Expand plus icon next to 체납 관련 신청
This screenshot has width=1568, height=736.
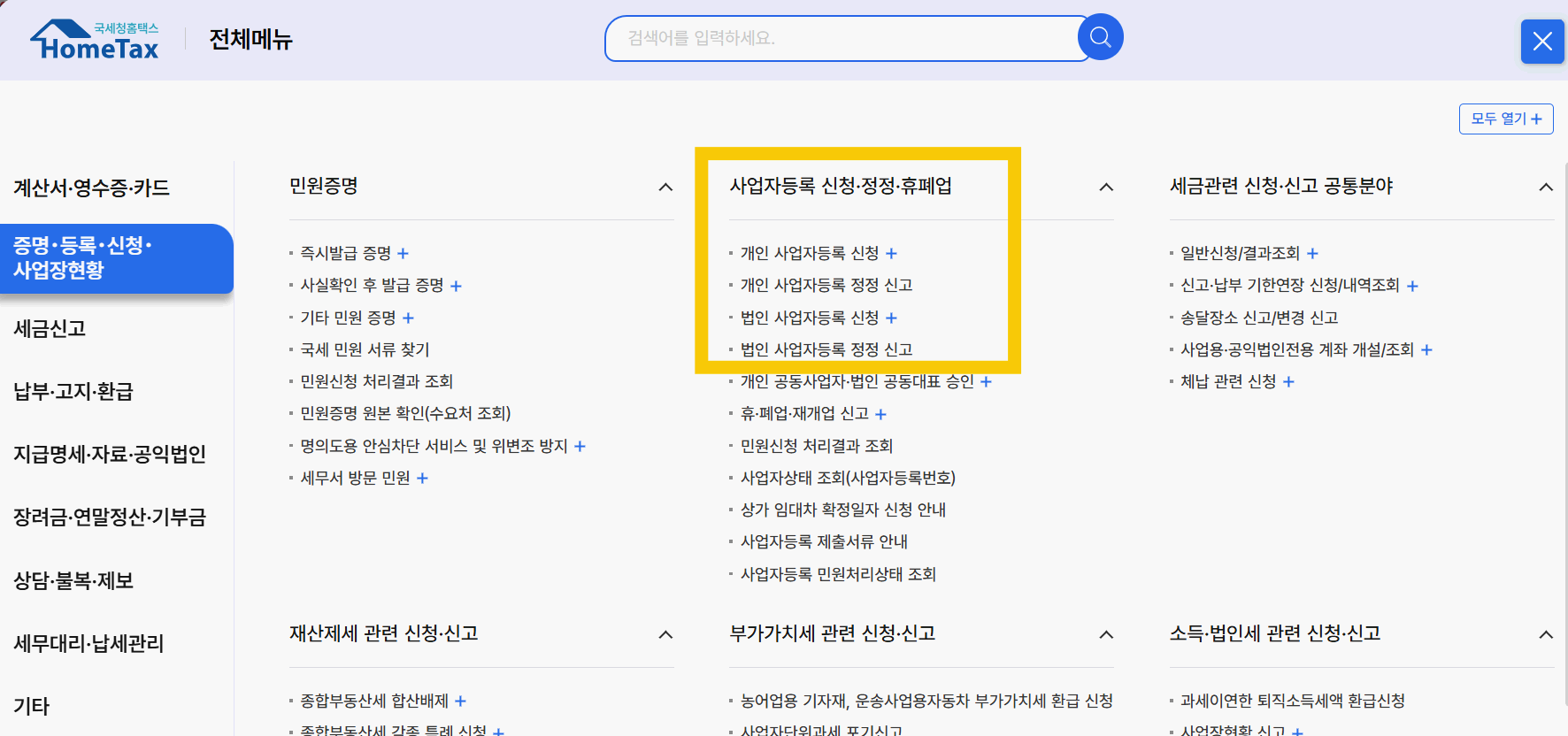(x=1288, y=382)
